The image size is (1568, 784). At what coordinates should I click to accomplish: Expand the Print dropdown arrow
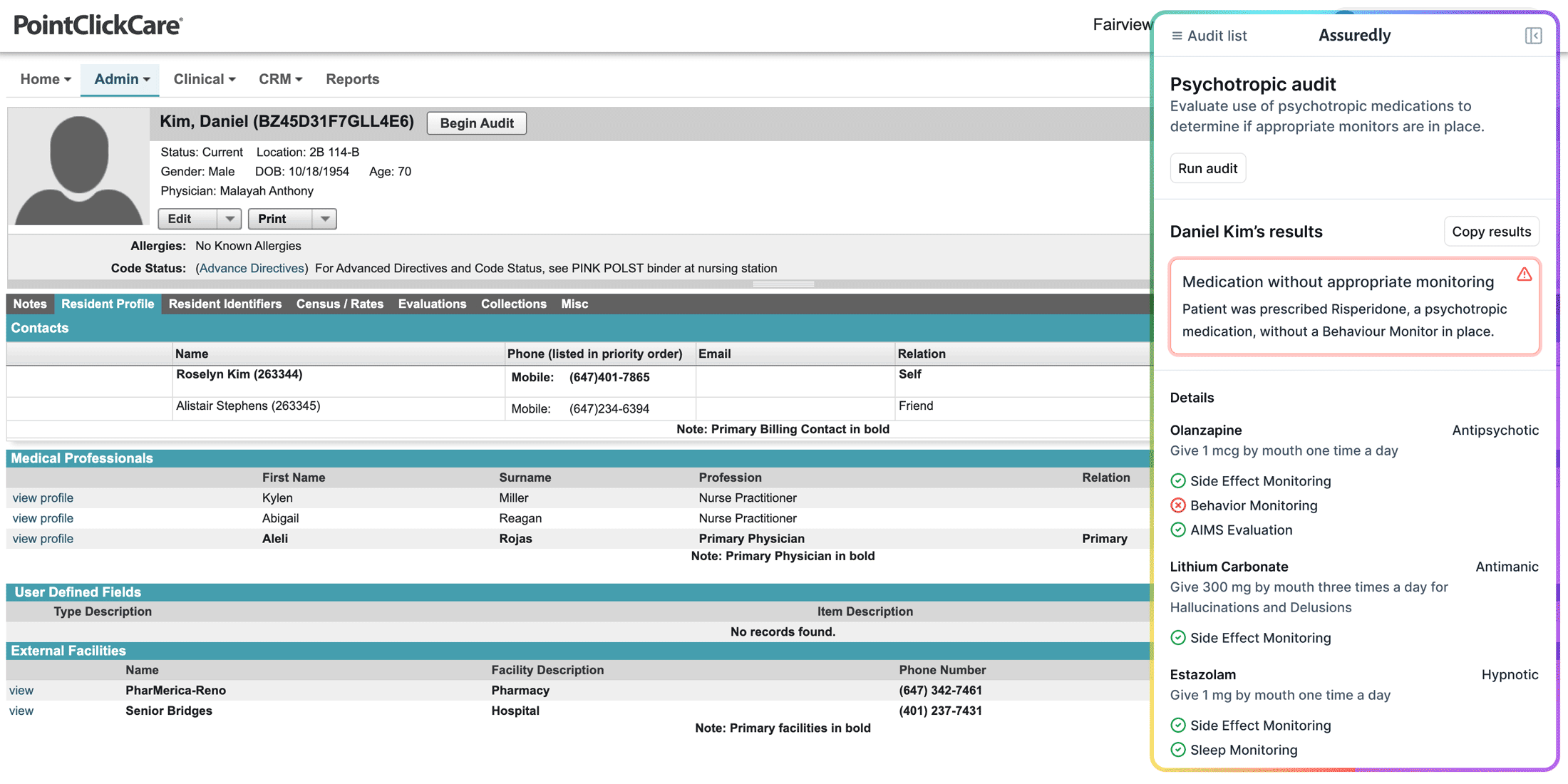tap(325, 219)
